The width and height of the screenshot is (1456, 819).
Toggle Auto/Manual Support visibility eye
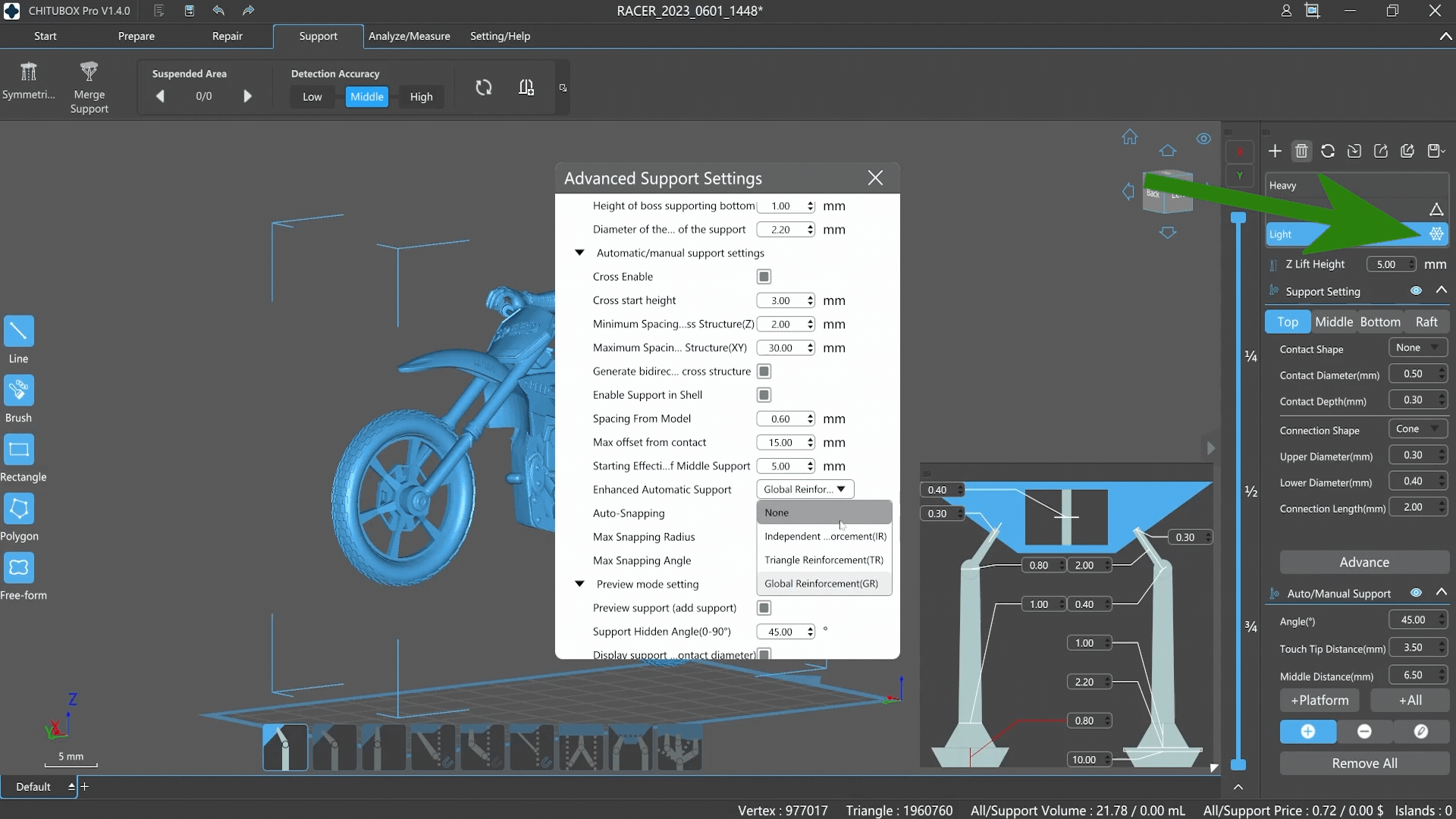coord(1416,592)
